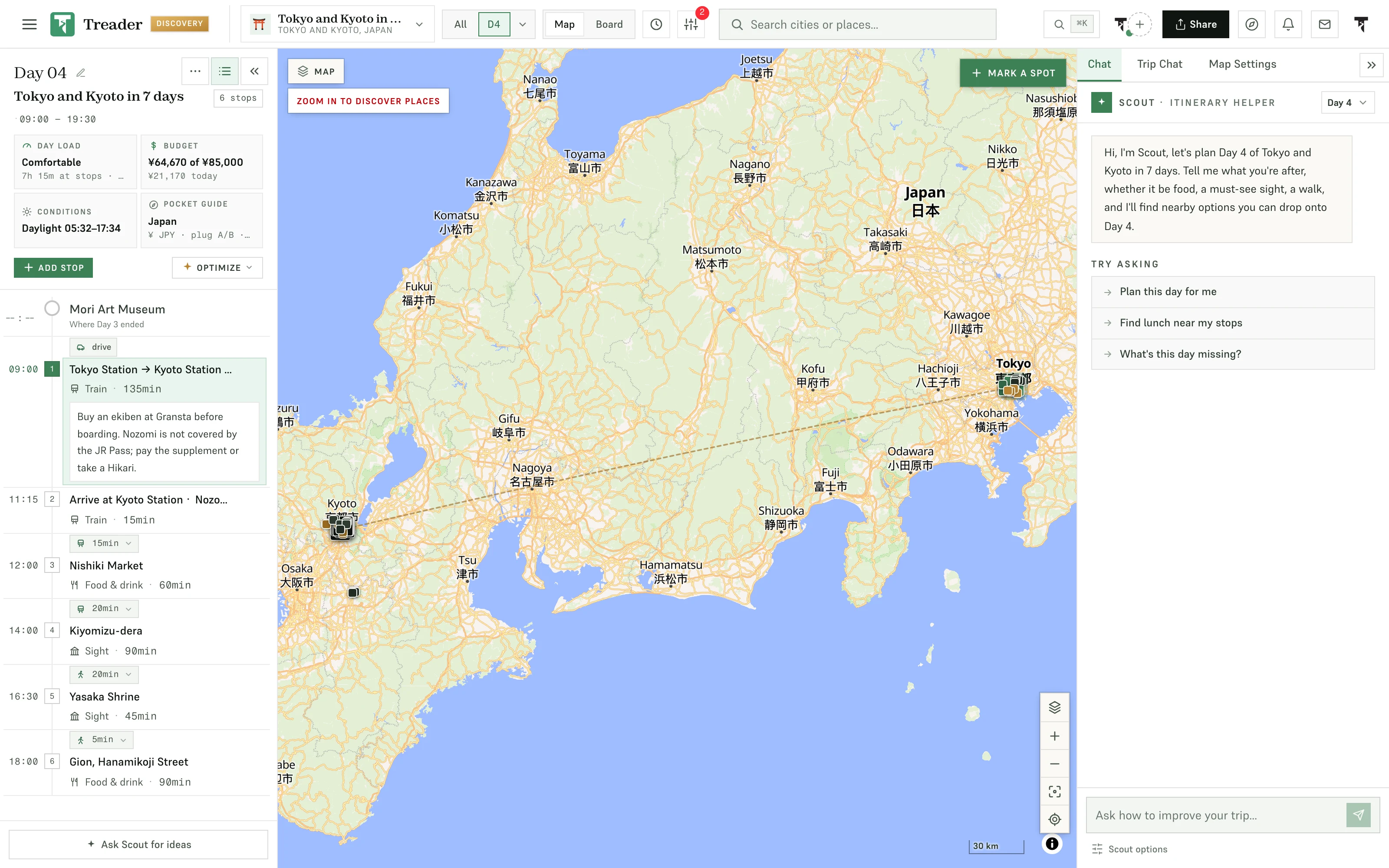Click the Share button
The width and height of the screenshot is (1389, 868).
click(x=1195, y=24)
